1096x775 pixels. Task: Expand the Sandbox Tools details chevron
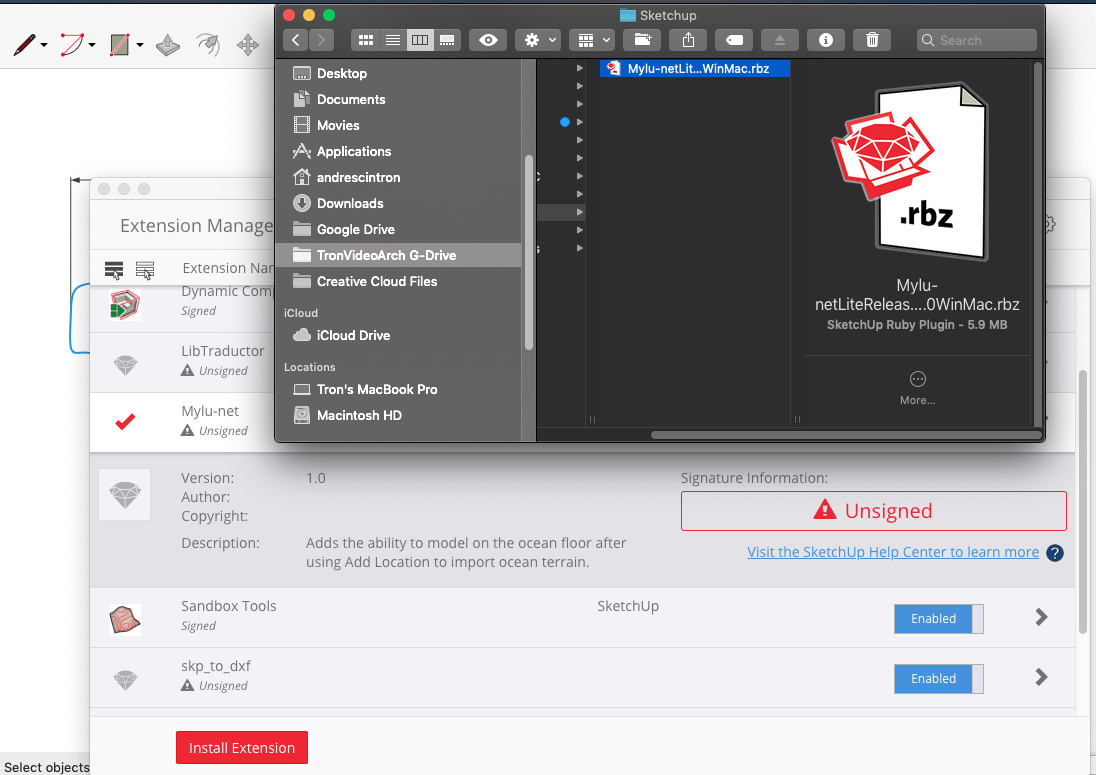tap(1040, 618)
